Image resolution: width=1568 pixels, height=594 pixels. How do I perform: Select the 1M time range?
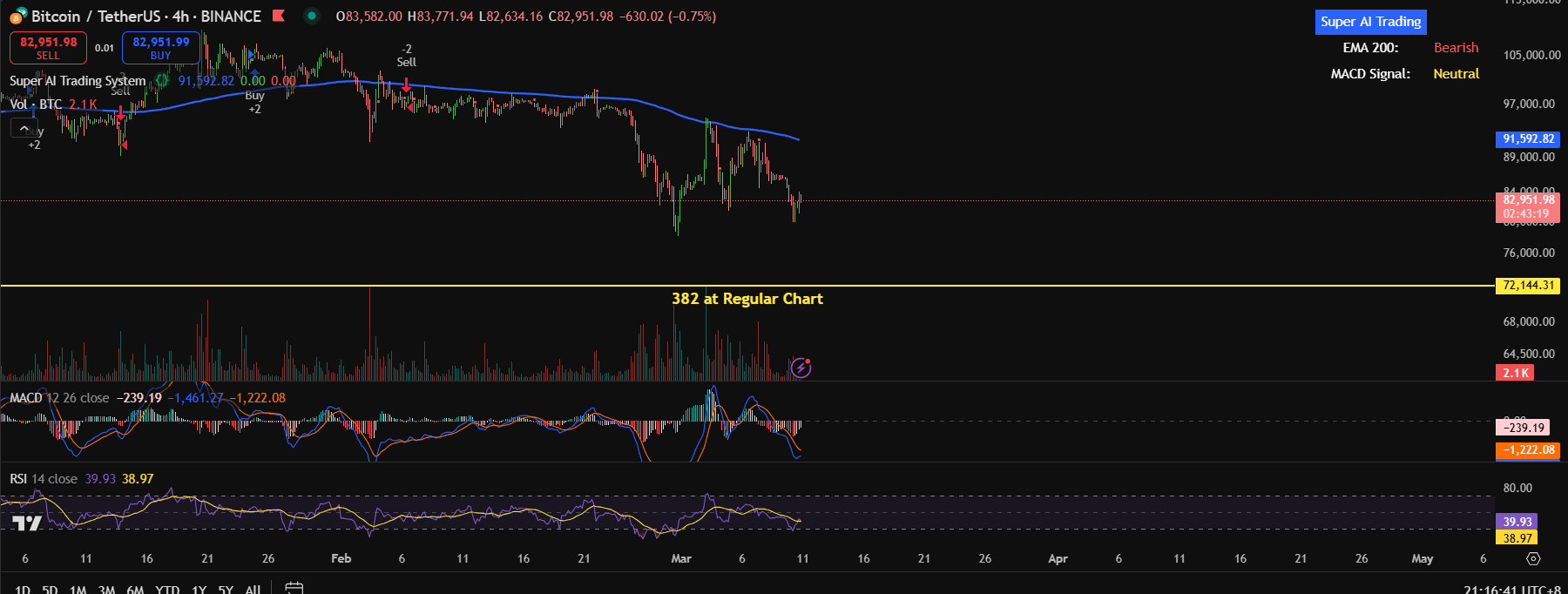point(78,590)
